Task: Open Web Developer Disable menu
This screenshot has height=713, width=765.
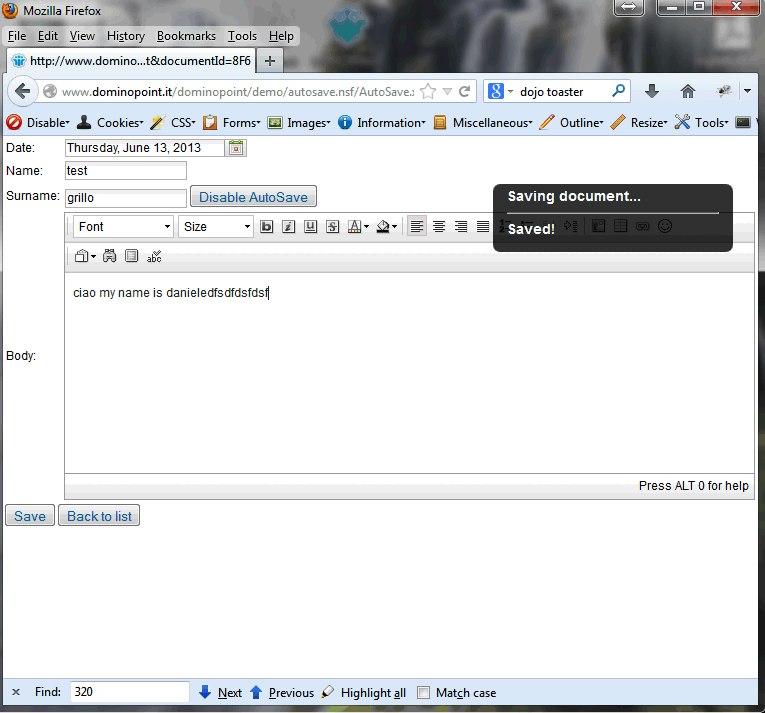Action: tap(38, 122)
